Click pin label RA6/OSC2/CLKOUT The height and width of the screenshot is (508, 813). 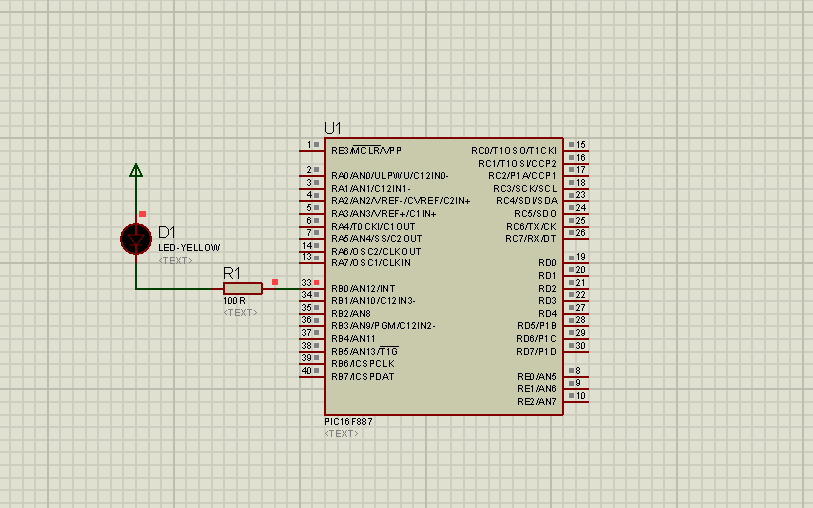[376, 251]
